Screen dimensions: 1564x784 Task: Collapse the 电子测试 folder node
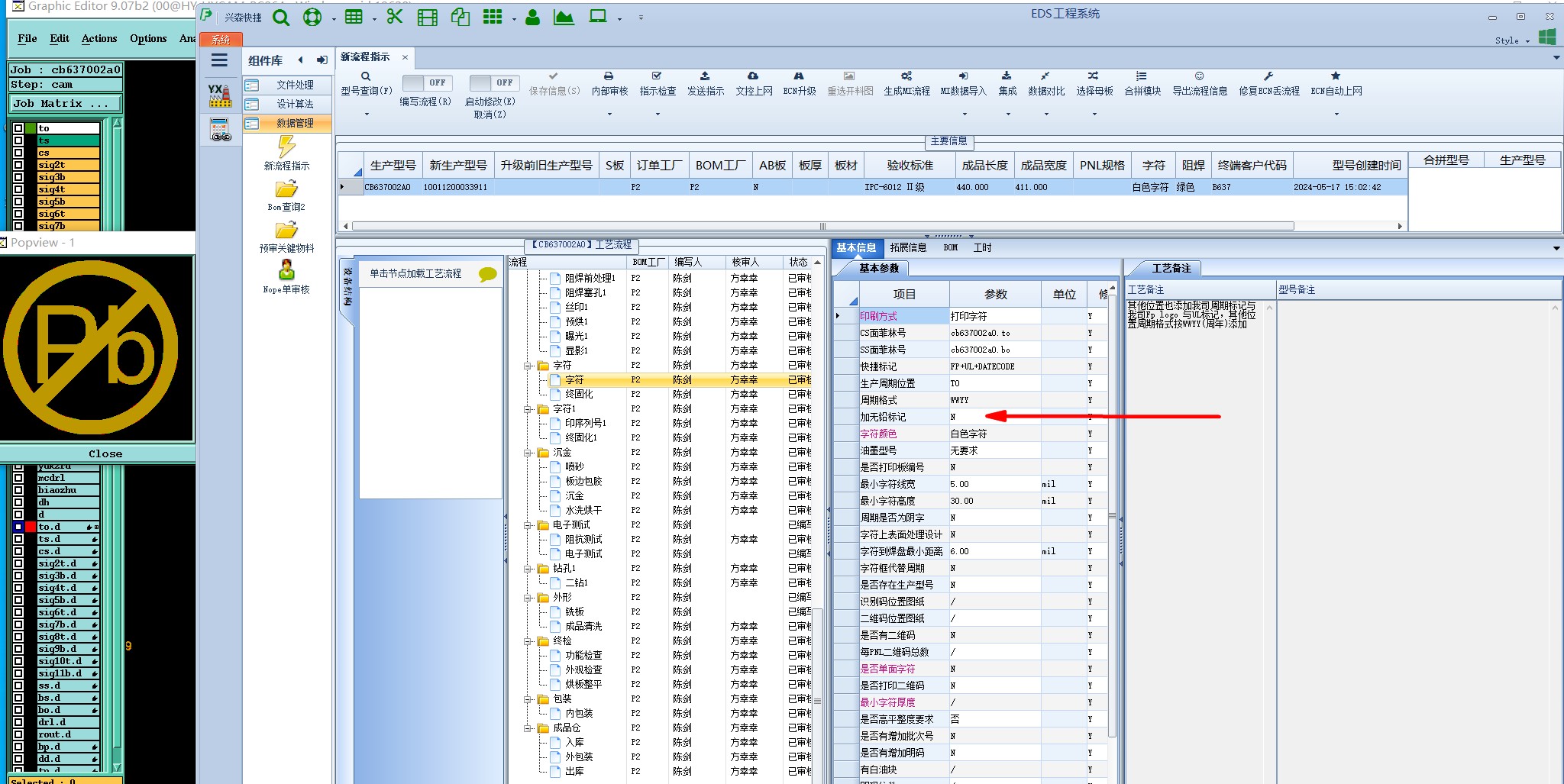click(528, 525)
